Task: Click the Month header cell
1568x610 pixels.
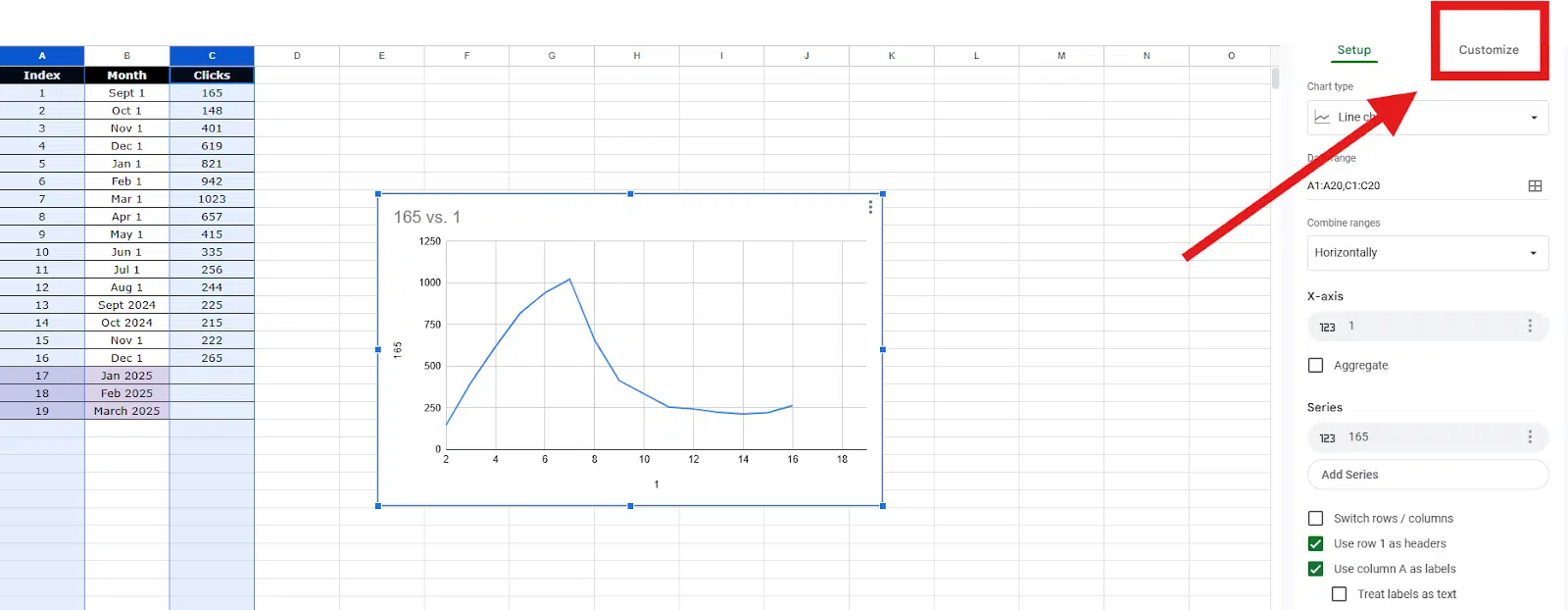Action: pos(127,76)
